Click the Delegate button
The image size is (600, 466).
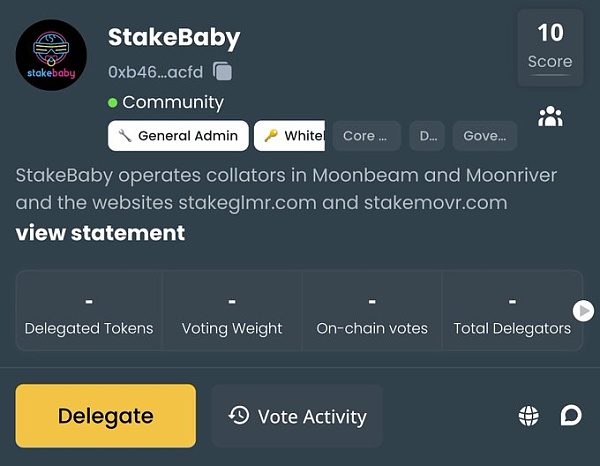coord(106,416)
